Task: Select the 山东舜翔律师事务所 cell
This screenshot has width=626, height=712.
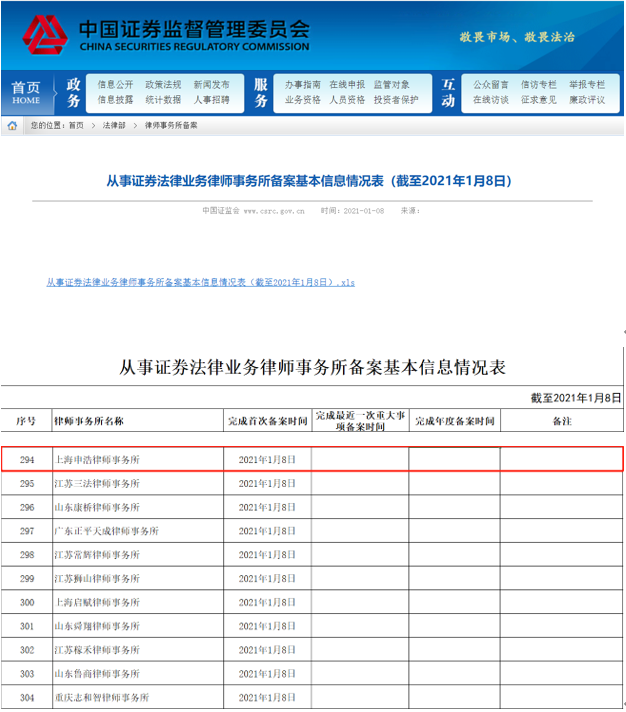Action: (138, 626)
